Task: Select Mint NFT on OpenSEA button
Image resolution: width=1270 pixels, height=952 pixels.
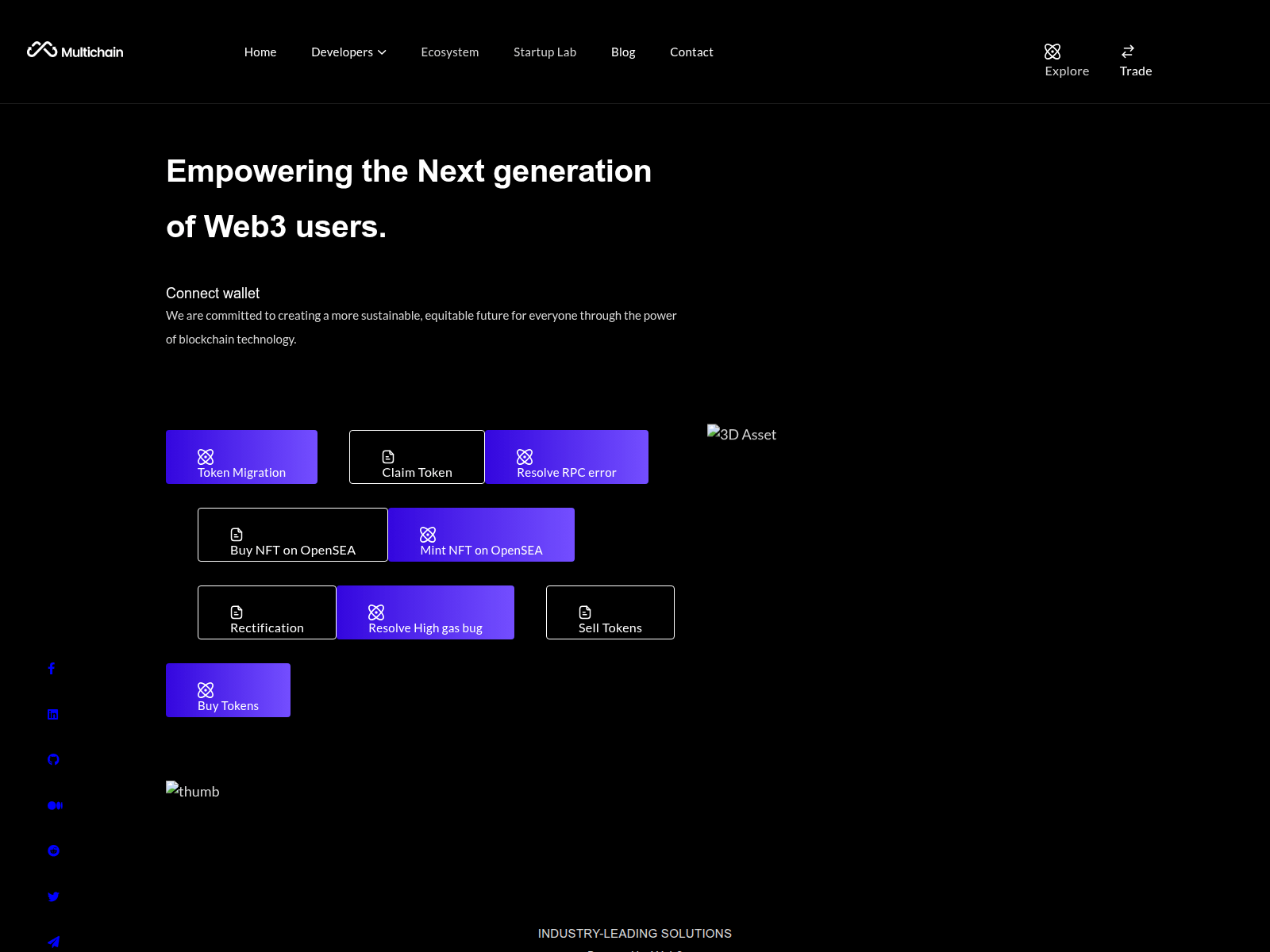Action: (481, 535)
